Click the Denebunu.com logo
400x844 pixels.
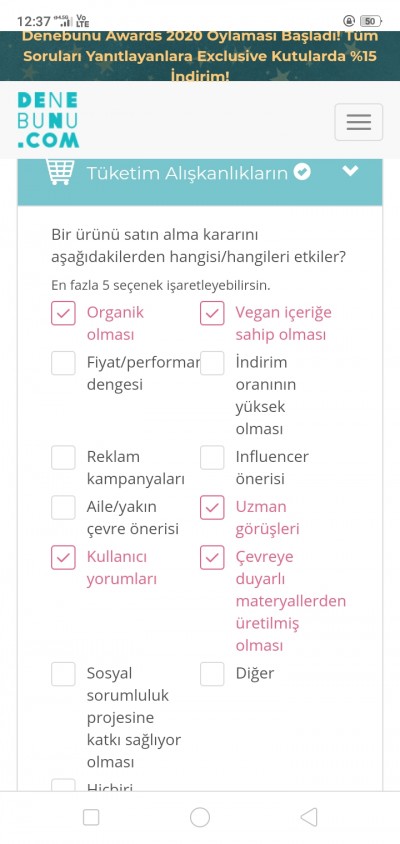48,120
